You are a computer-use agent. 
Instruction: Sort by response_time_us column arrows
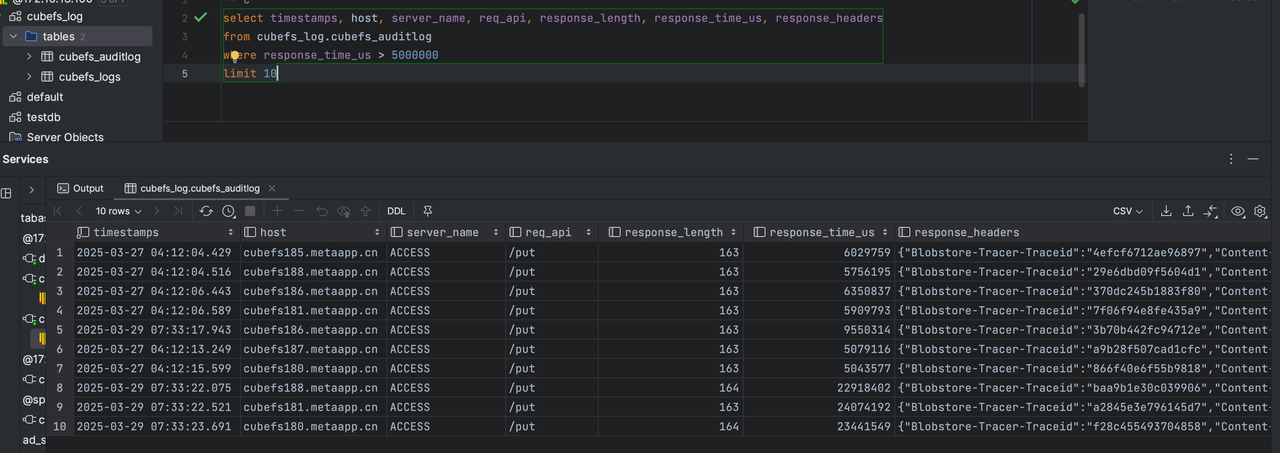[885, 232]
